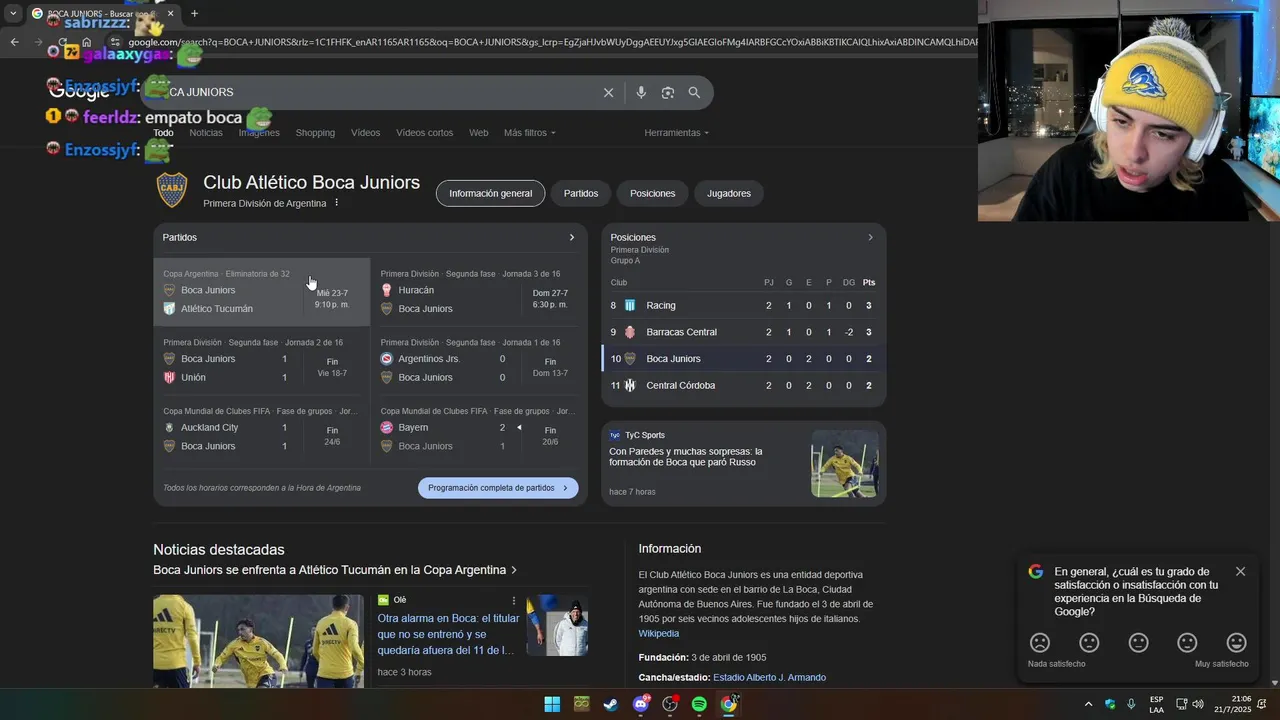This screenshot has width=1280, height=720.
Task: Open the tab search dropdown in Chrome
Action: (x=13, y=13)
